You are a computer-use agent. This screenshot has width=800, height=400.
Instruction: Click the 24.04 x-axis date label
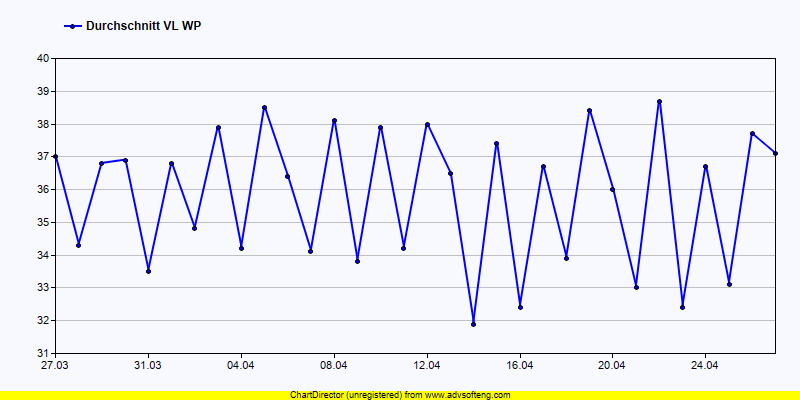[705, 366]
